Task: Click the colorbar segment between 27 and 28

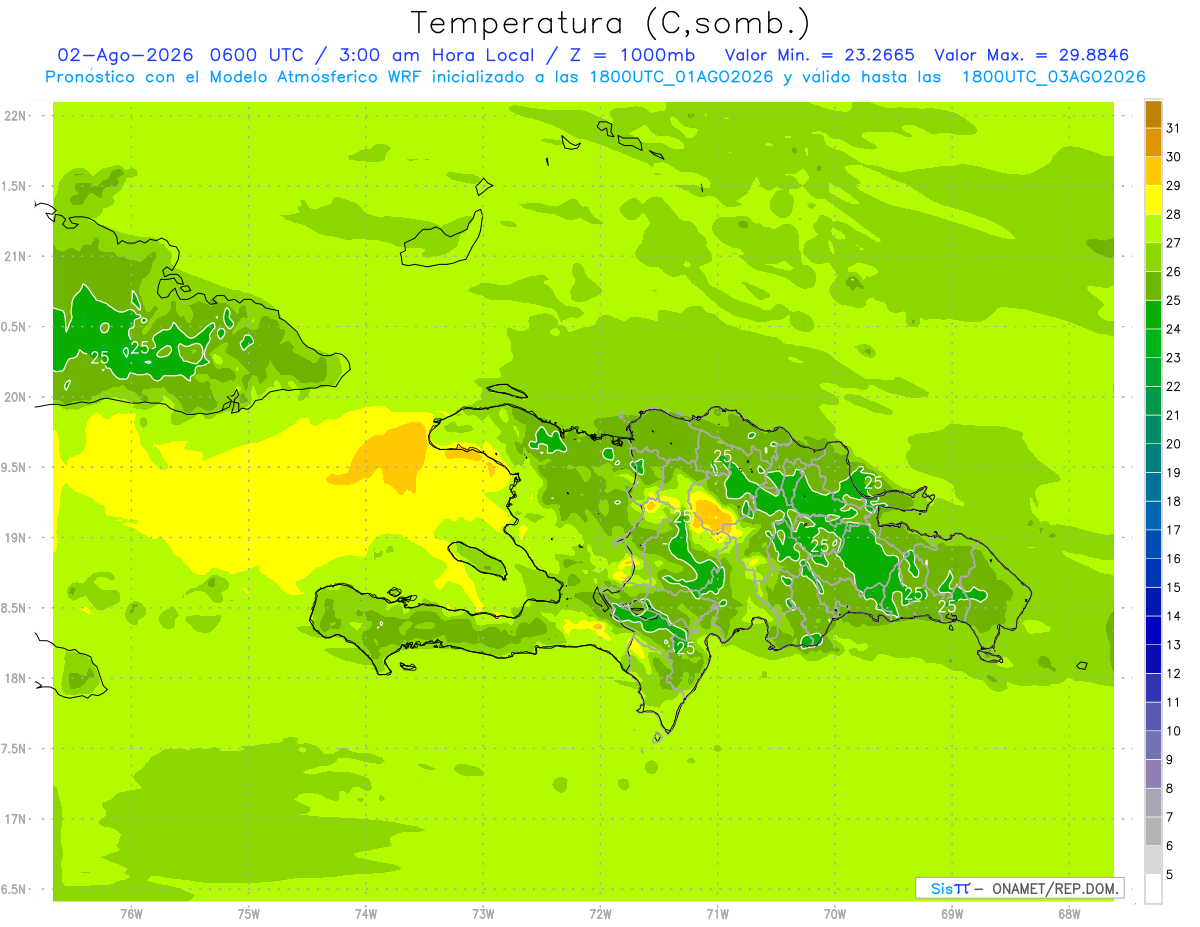Action: pyautogui.click(x=1153, y=228)
